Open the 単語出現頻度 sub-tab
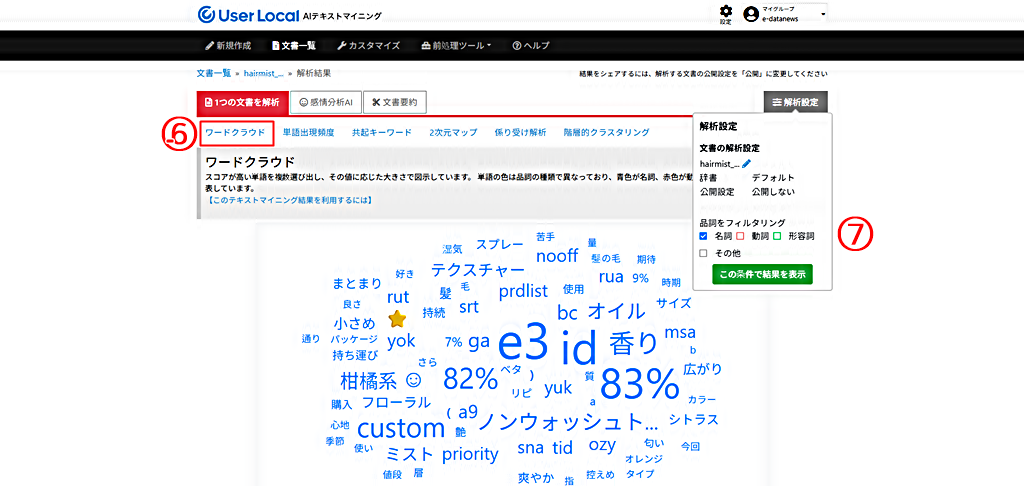The image size is (1024, 486). click(x=308, y=132)
